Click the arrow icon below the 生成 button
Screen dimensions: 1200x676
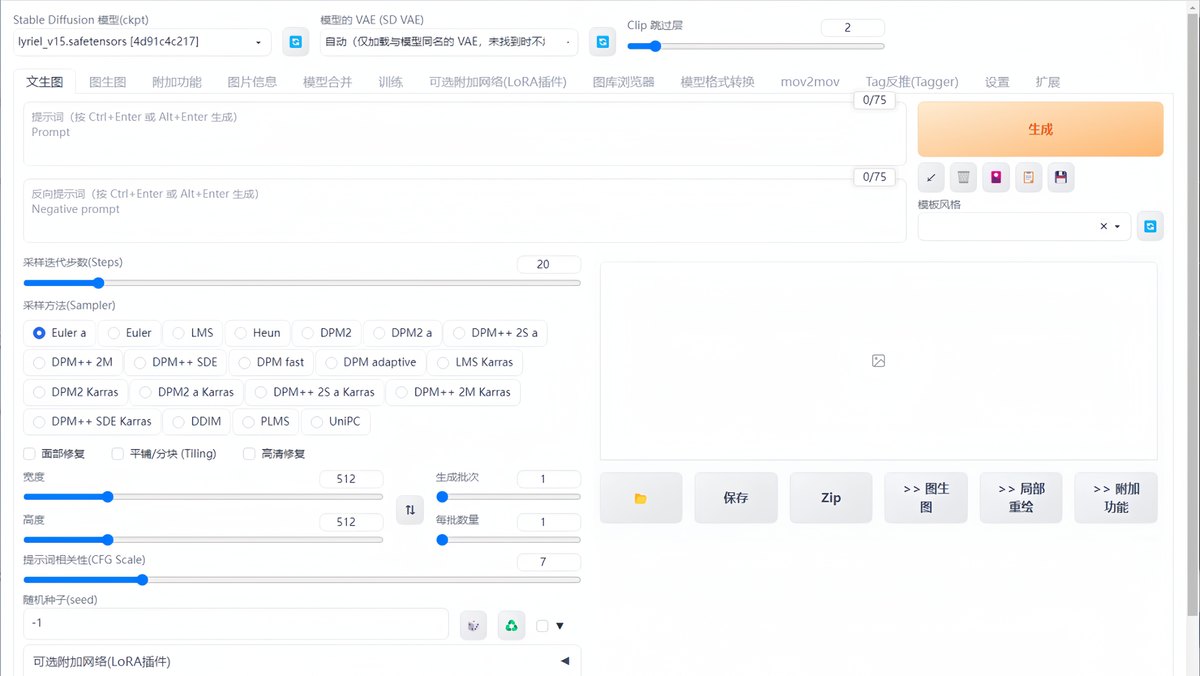pyautogui.click(x=931, y=178)
